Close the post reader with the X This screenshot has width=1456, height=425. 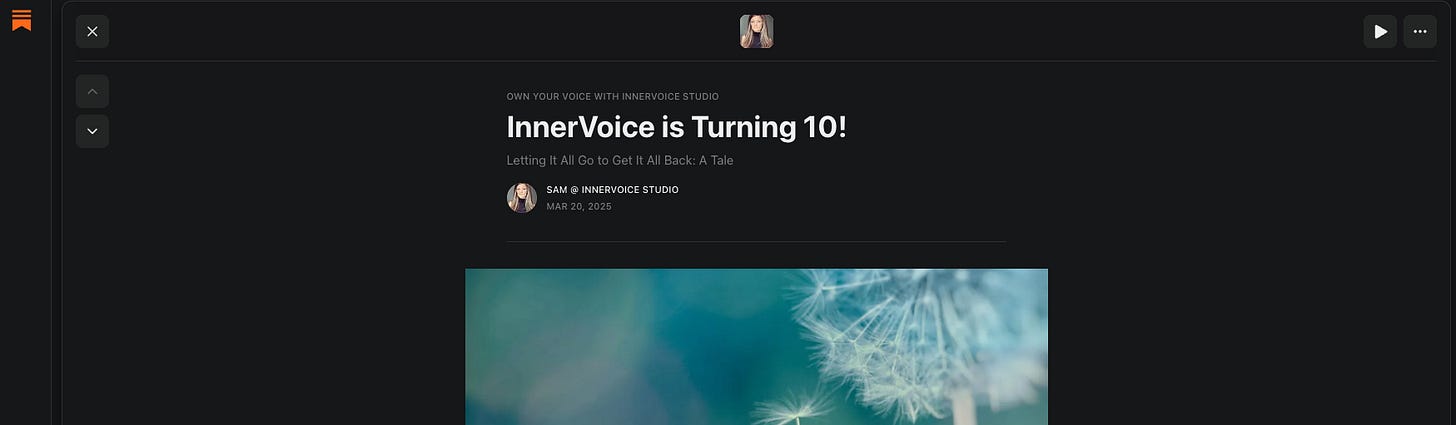tap(92, 31)
